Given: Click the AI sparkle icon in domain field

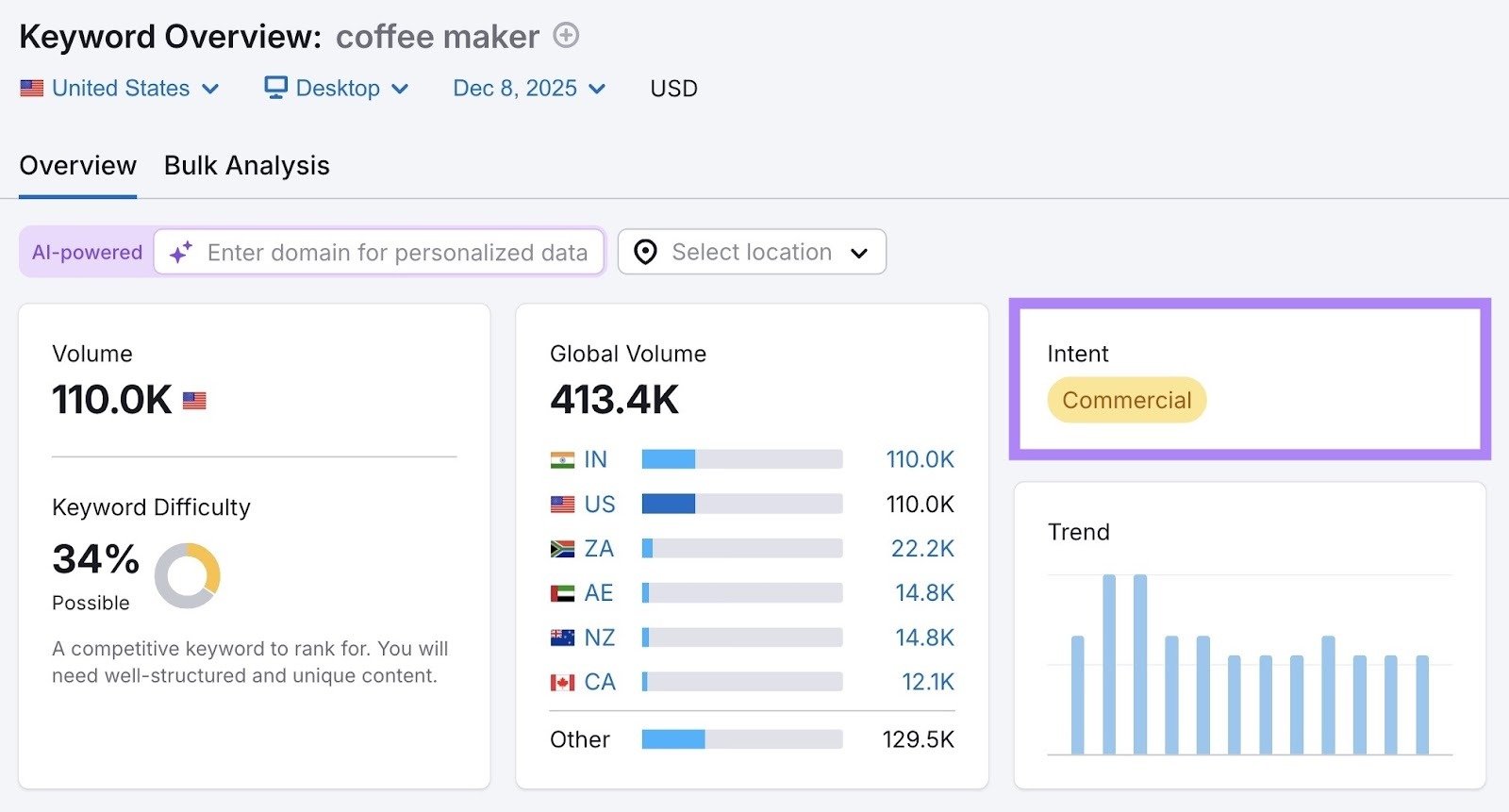Looking at the screenshot, I should click(x=181, y=252).
